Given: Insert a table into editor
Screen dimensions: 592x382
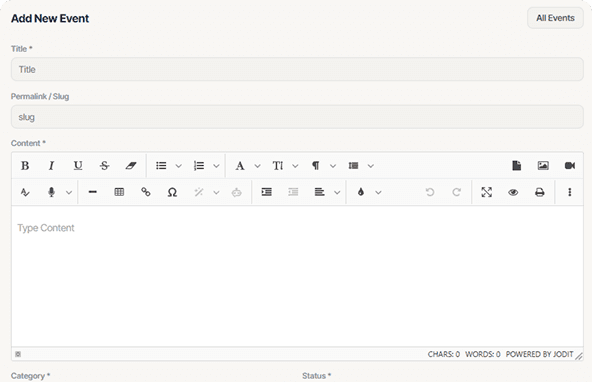Looking at the screenshot, I should 119,193.
